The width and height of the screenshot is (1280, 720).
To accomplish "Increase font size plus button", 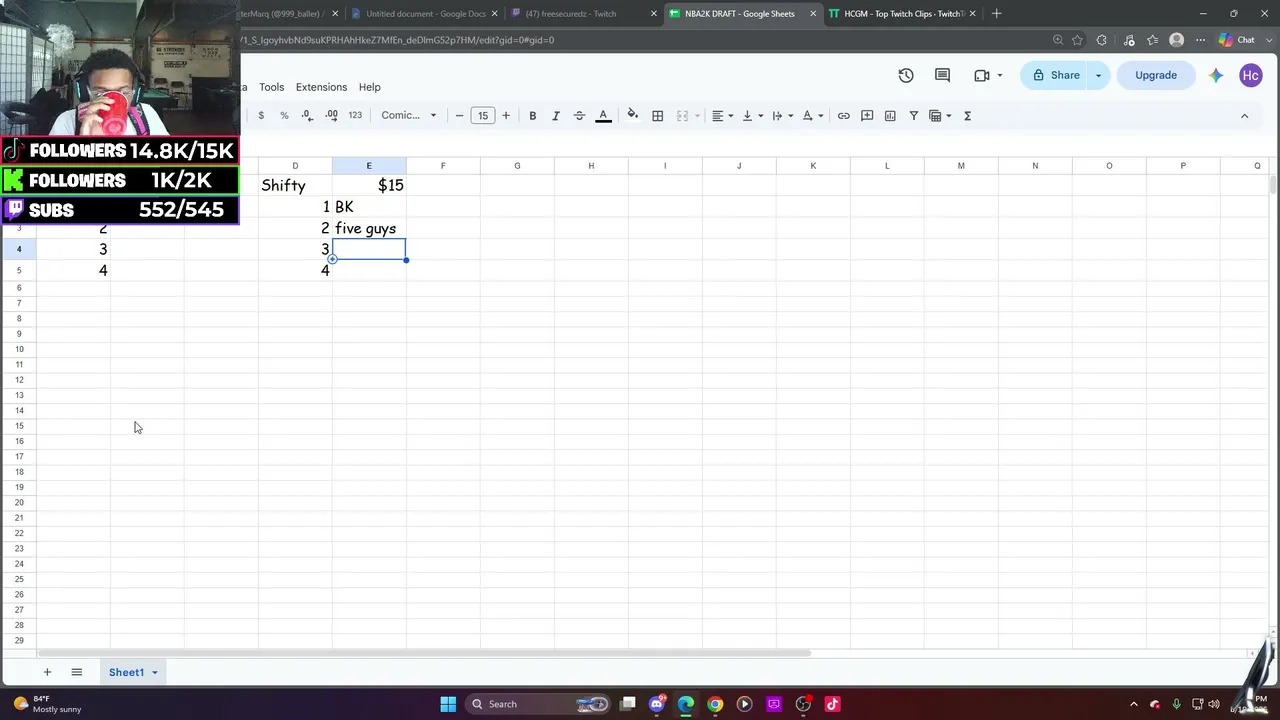I will (x=506, y=116).
